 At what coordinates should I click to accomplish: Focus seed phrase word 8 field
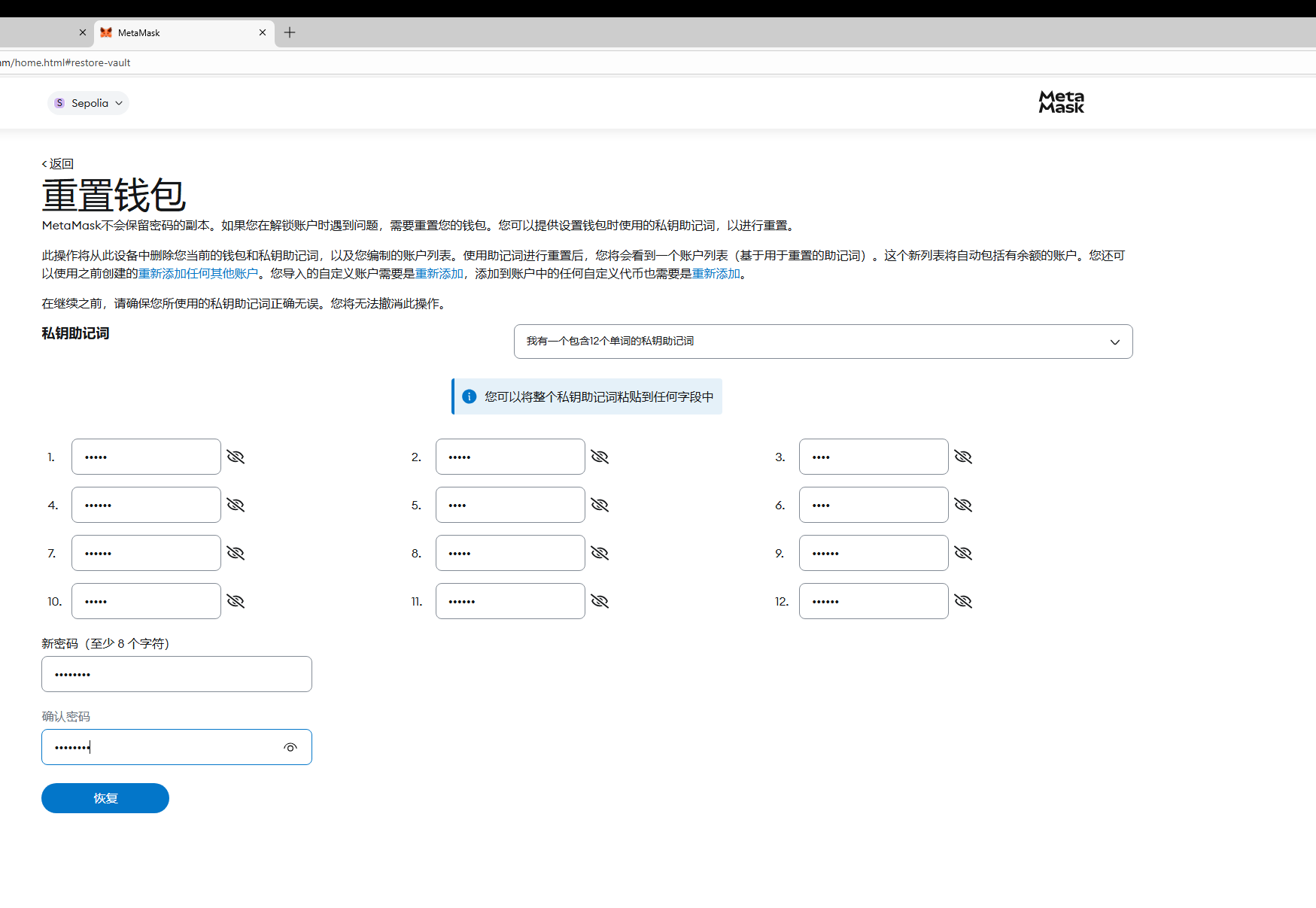[510, 553]
